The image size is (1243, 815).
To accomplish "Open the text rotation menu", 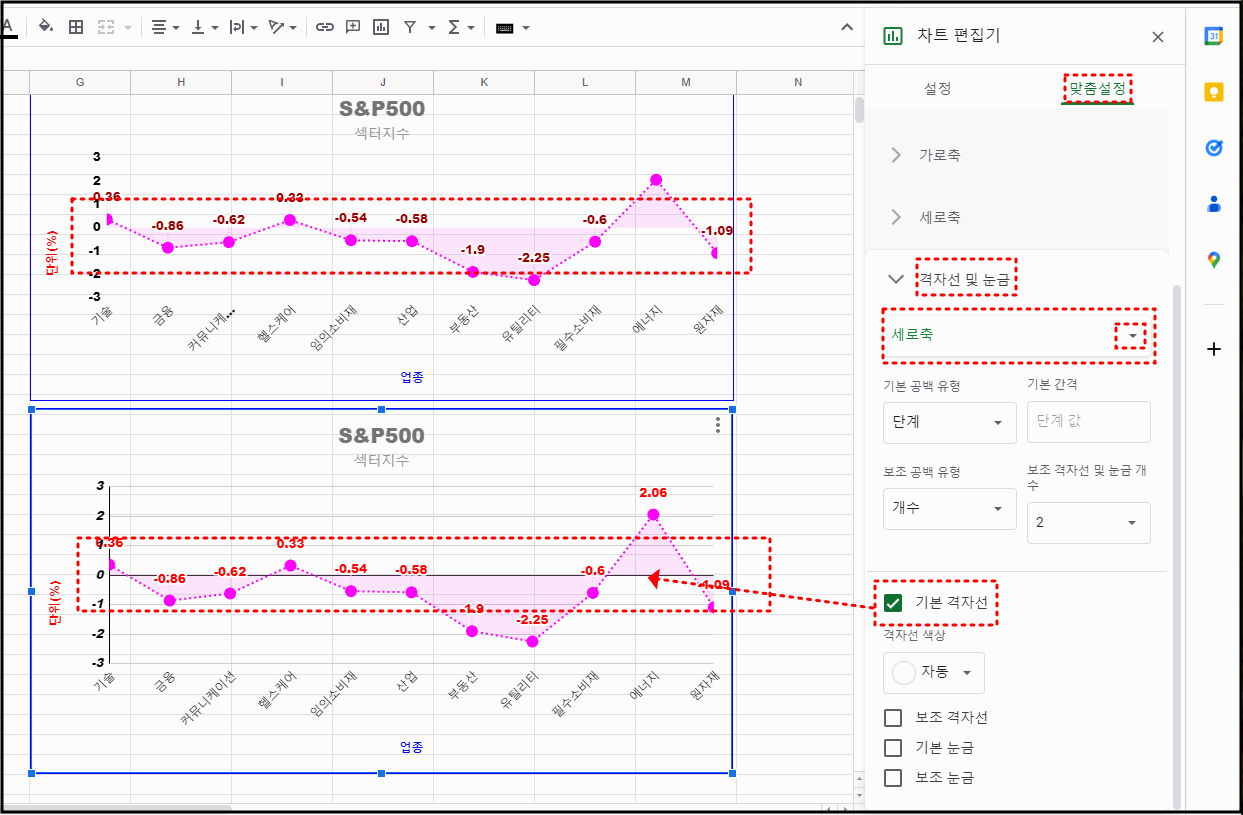I will click(283, 27).
